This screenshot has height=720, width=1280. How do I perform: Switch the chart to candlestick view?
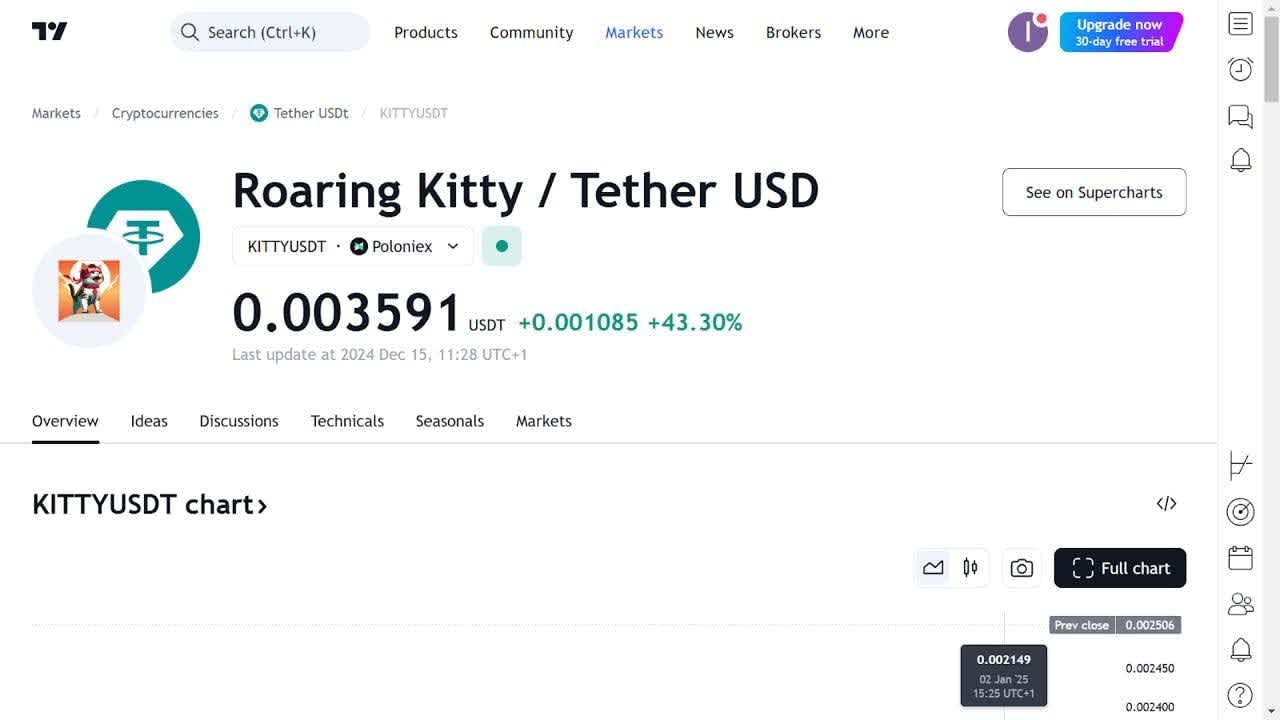969,567
